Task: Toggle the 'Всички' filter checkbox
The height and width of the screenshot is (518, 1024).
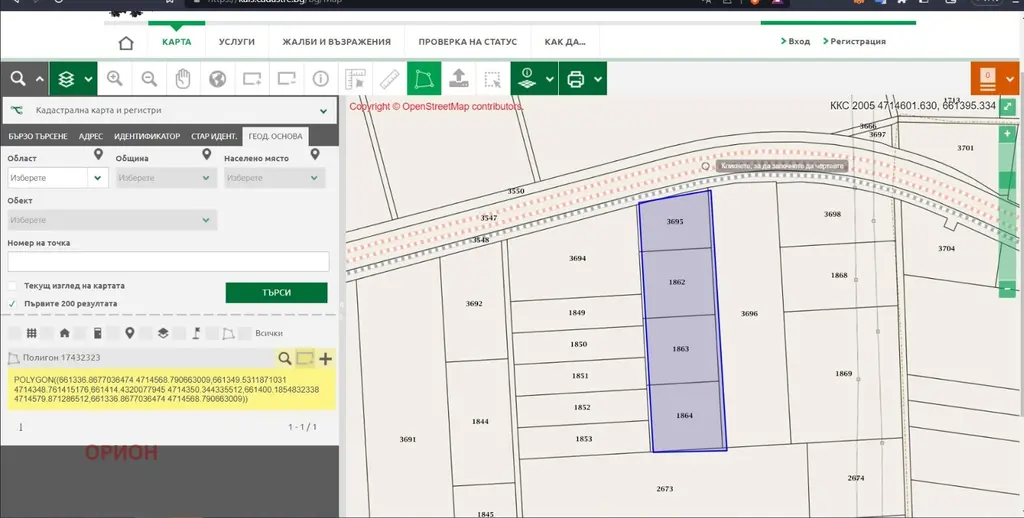Action: click(247, 333)
